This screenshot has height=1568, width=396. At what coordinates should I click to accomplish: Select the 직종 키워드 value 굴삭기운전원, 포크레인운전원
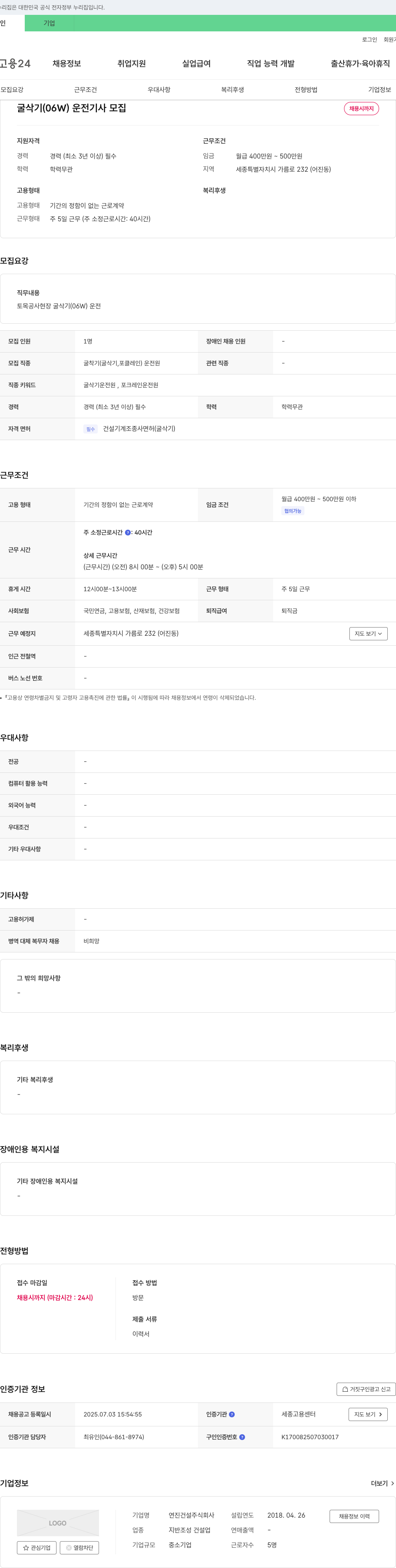(121, 385)
